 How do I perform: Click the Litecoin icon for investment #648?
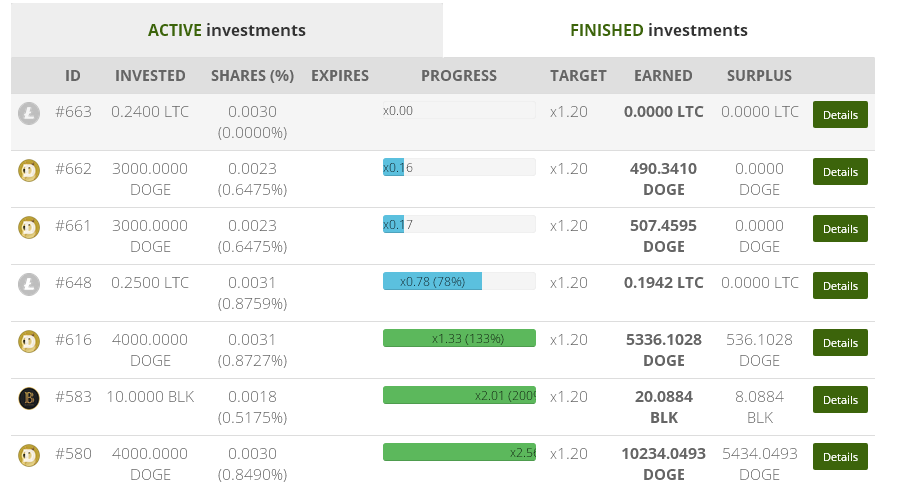tap(29, 284)
